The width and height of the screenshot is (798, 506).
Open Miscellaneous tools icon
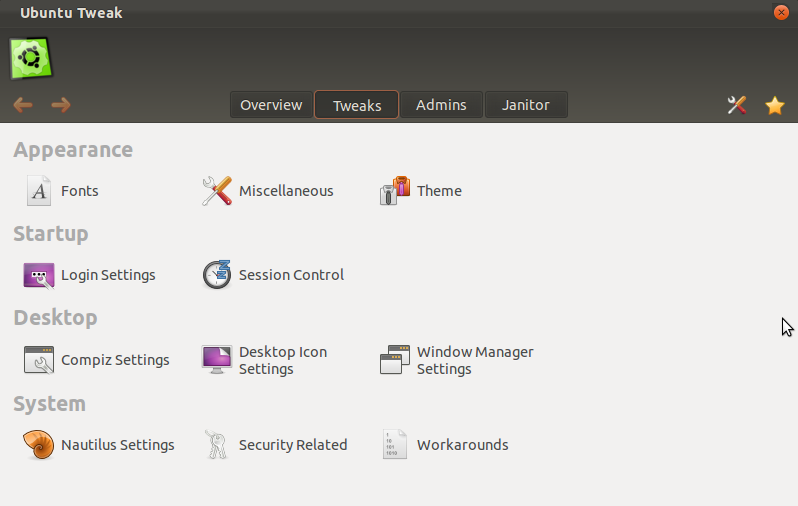pos(217,191)
